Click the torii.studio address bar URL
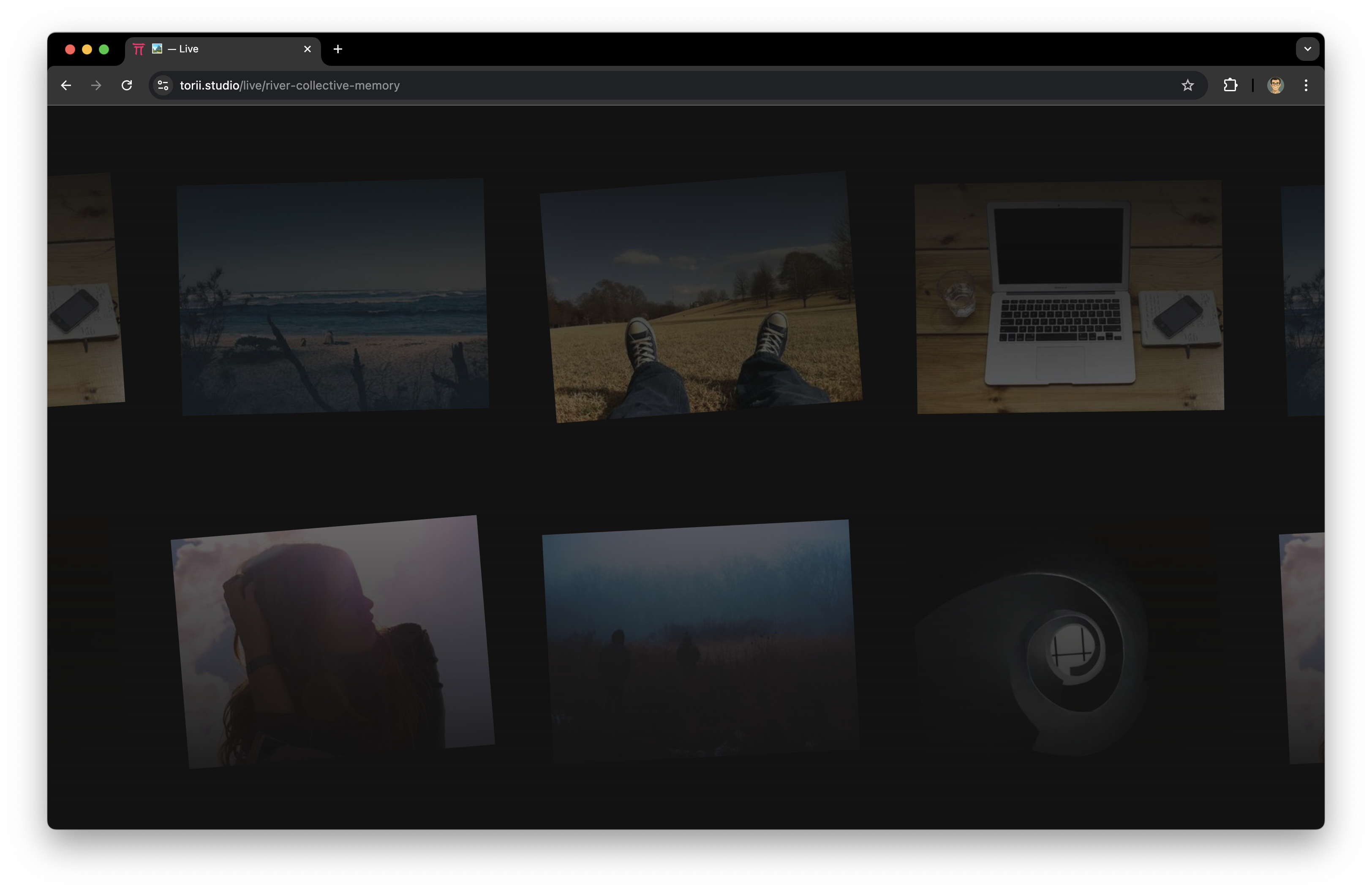This screenshot has height=892, width=1372. pos(289,85)
